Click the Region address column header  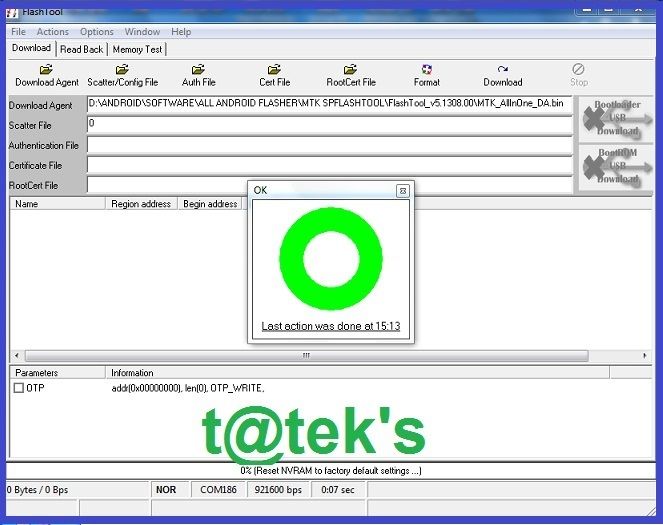click(141, 204)
